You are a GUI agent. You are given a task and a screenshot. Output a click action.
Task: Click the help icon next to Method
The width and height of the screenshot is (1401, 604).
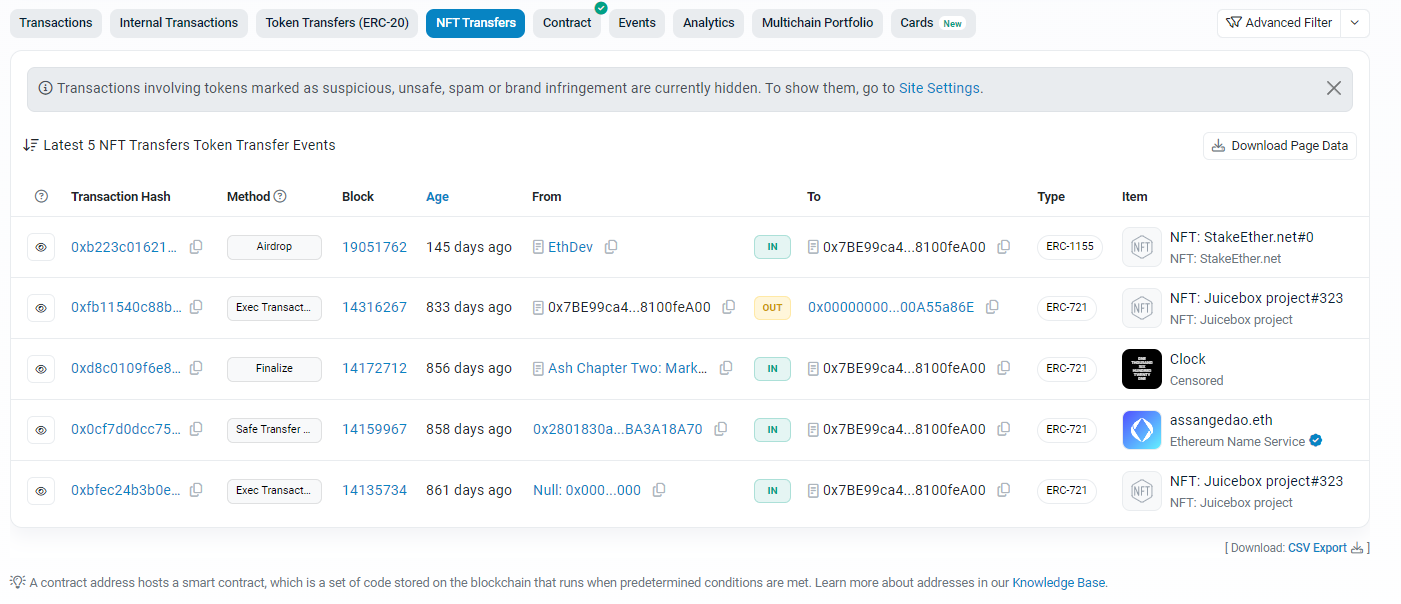(x=280, y=197)
